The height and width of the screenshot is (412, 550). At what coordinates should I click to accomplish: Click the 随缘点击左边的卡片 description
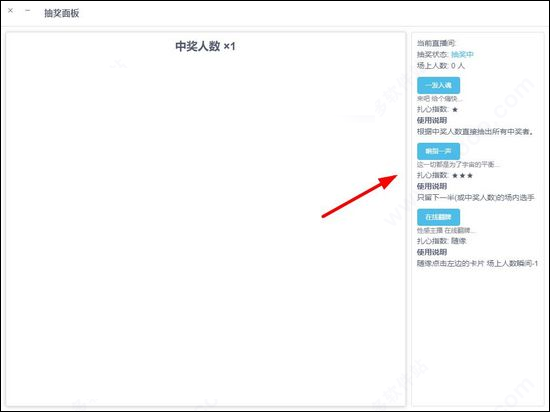(477, 263)
